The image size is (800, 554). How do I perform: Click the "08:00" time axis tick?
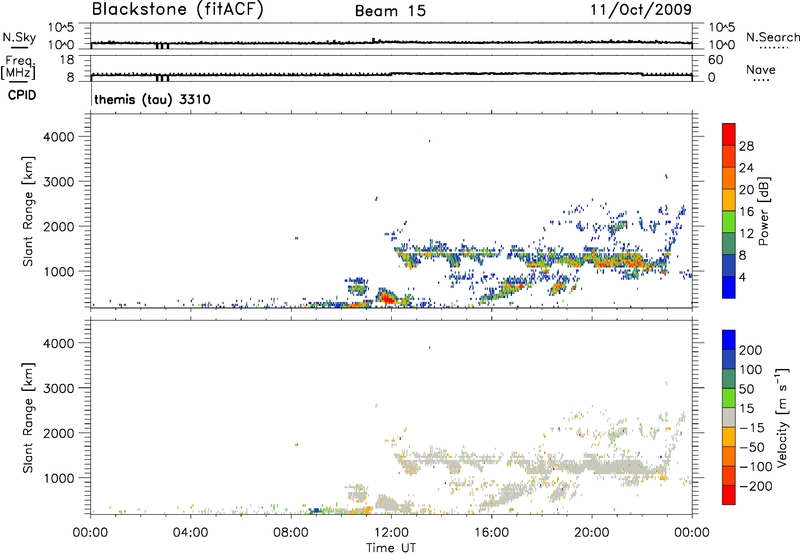click(x=291, y=533)
